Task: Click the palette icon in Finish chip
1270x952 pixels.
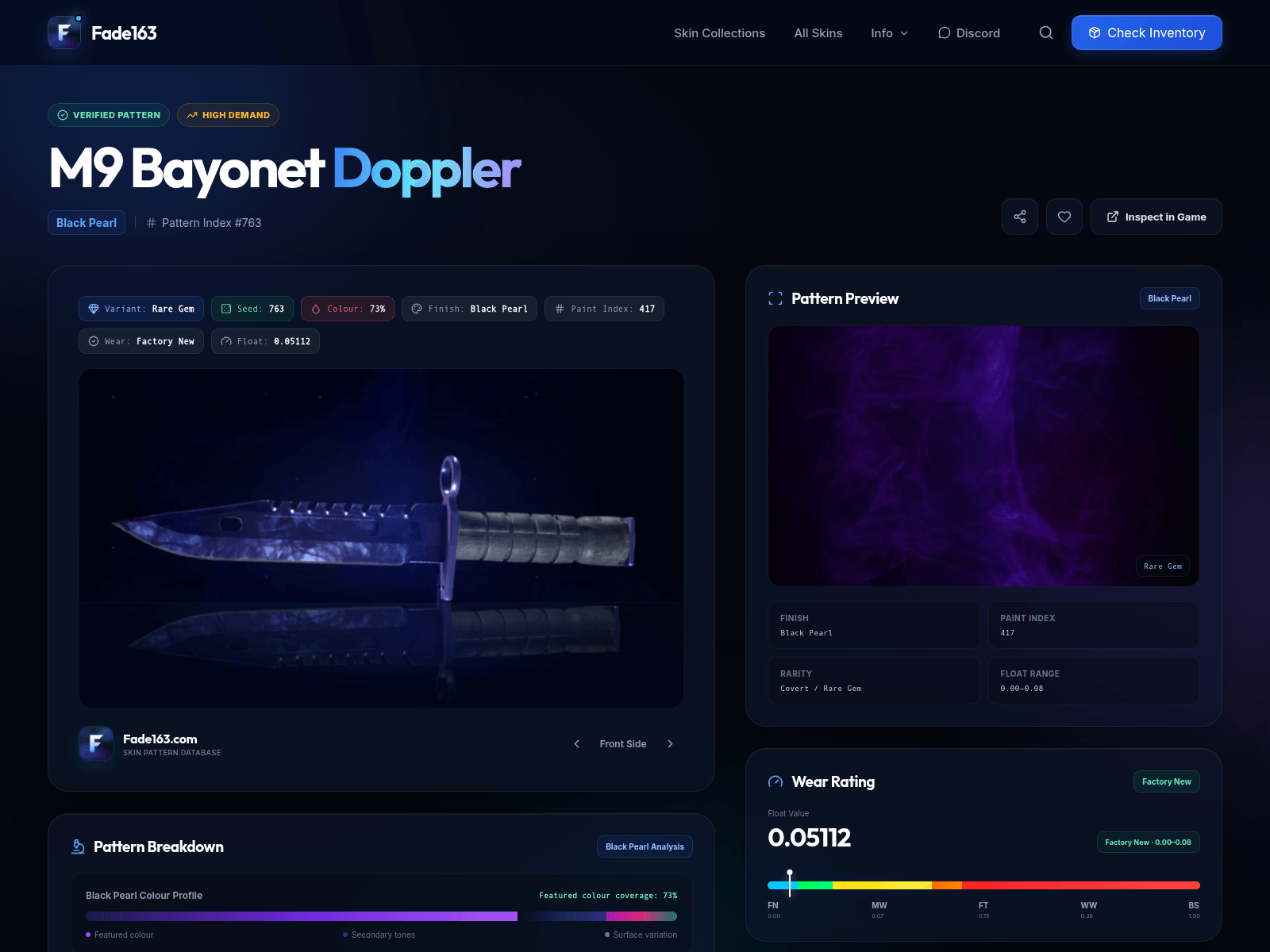Action: coord(417,309)
